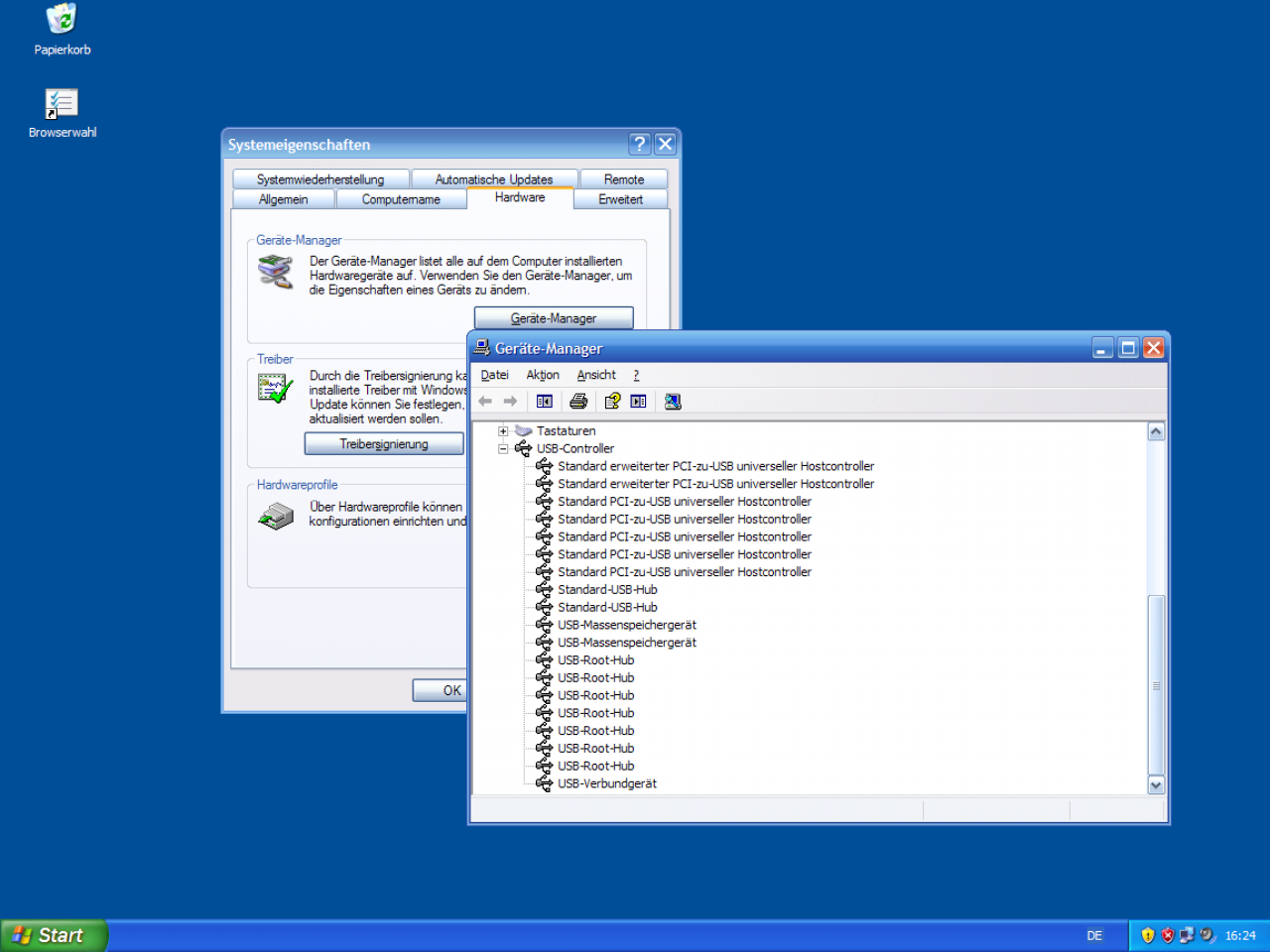The width and height of the screenshot is (1270, 952).
Task: Expand the Tastaturen node
Action: click(x=503, y=431)
